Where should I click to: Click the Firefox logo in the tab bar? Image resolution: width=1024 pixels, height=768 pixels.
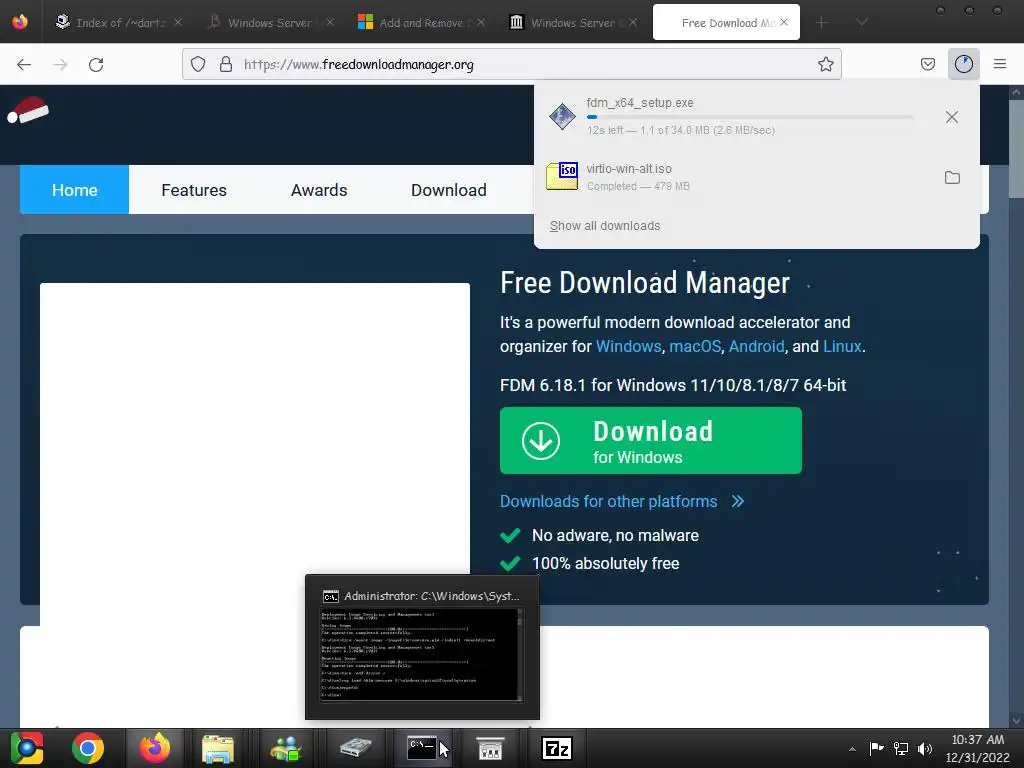(x=20, y=22)
